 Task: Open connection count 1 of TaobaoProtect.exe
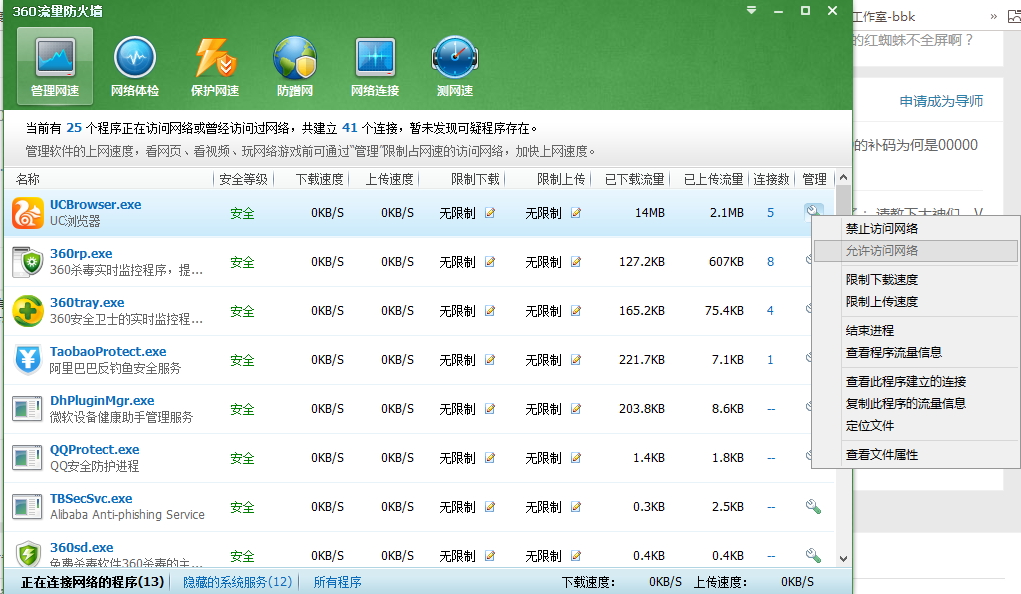pyautogui.click(x=770, y=360)
